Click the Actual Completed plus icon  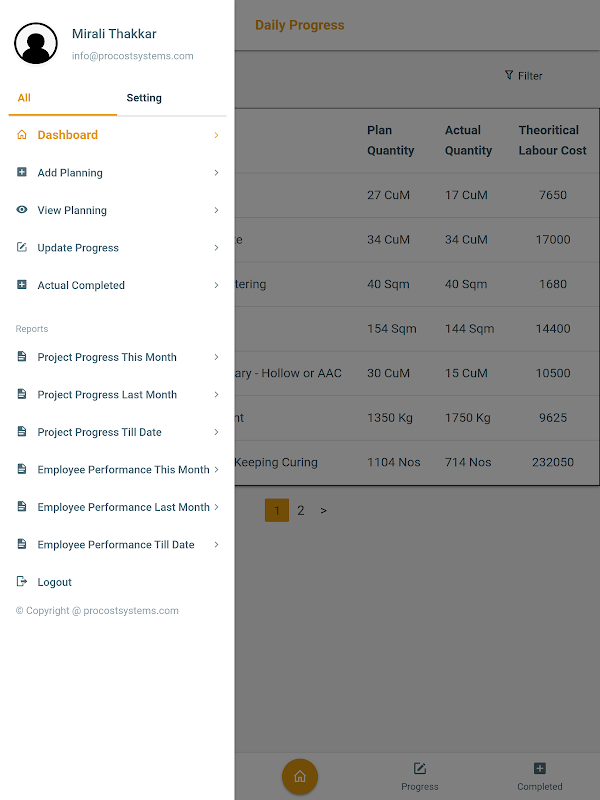[22, 285]
